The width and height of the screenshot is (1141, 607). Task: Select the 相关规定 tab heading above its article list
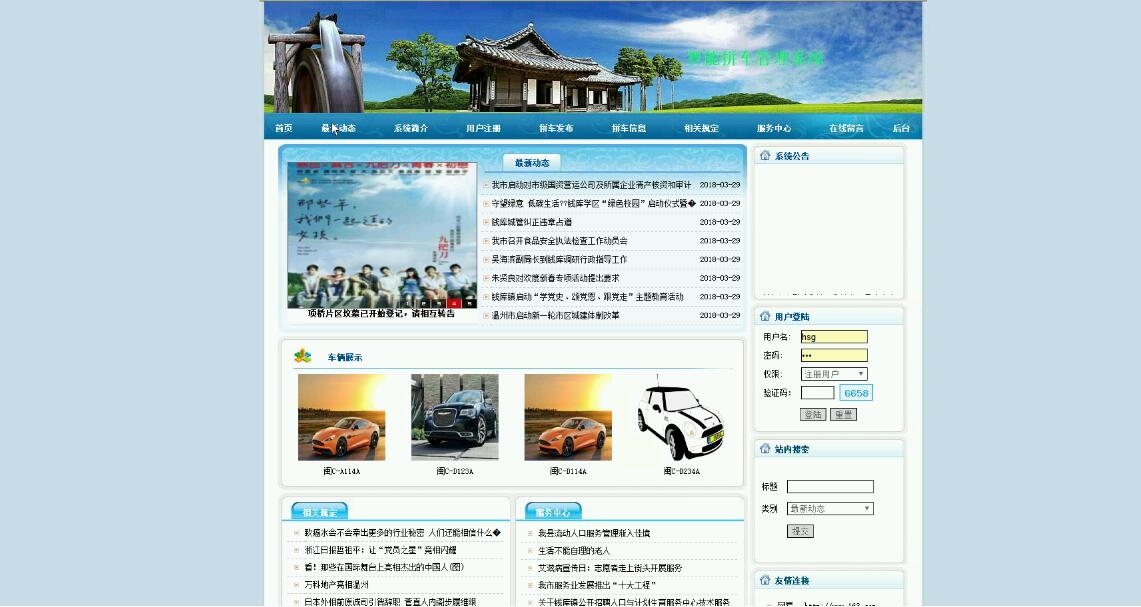point(319,512)
